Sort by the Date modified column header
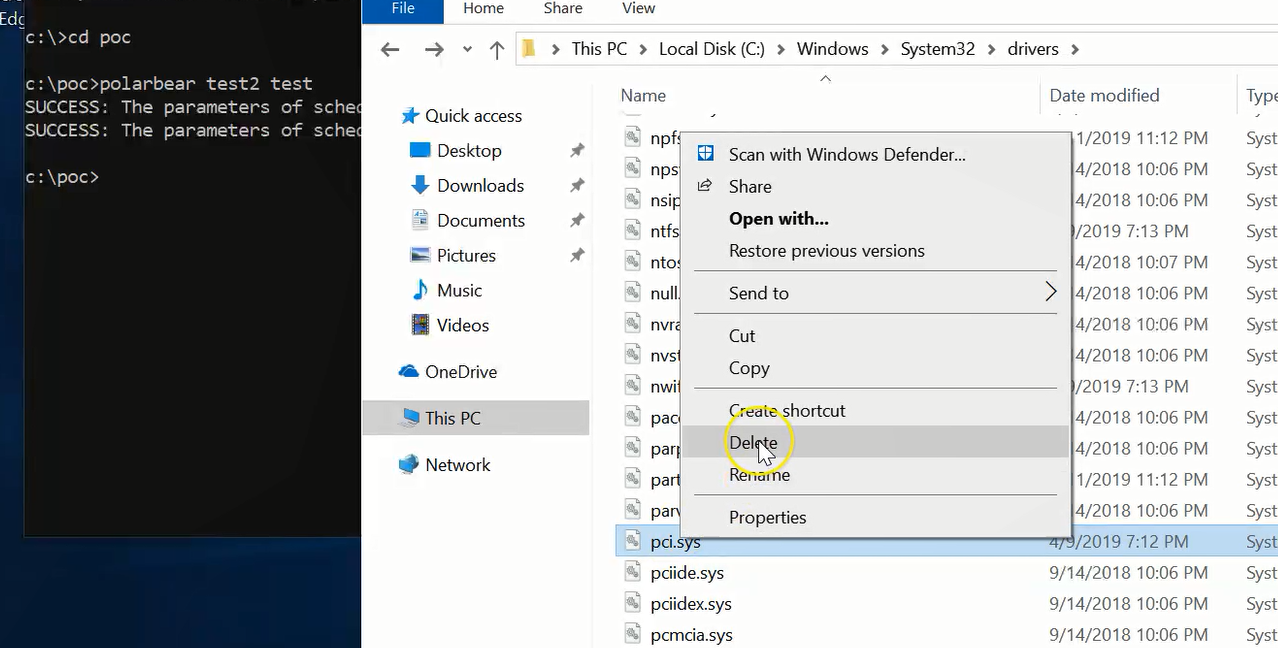1278x648 pixels. [x=1104, y=96]
